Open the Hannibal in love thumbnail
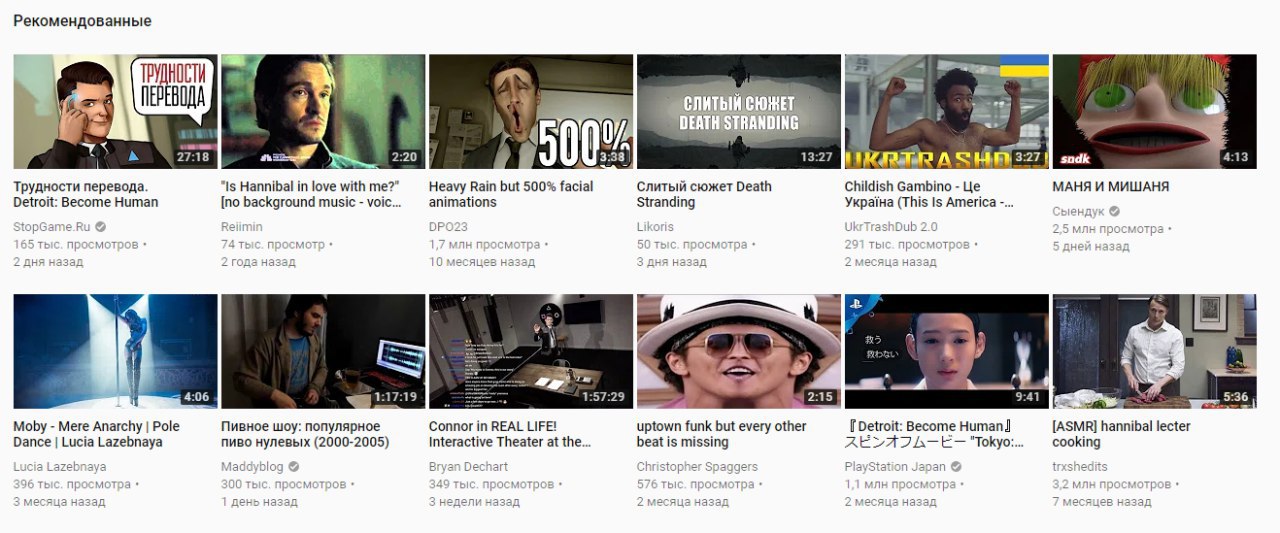The height and width of the screenshot is (533, 1280). (323, 111)
